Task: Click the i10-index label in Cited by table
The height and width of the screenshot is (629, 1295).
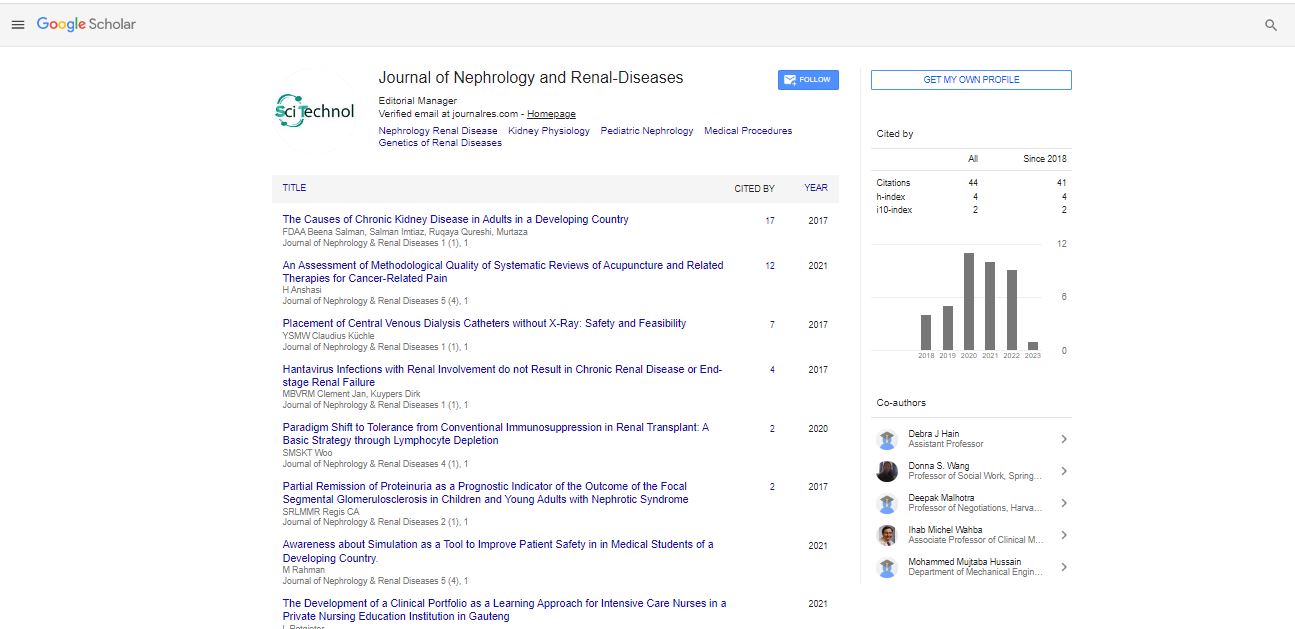Action: [x=894, y=210]
